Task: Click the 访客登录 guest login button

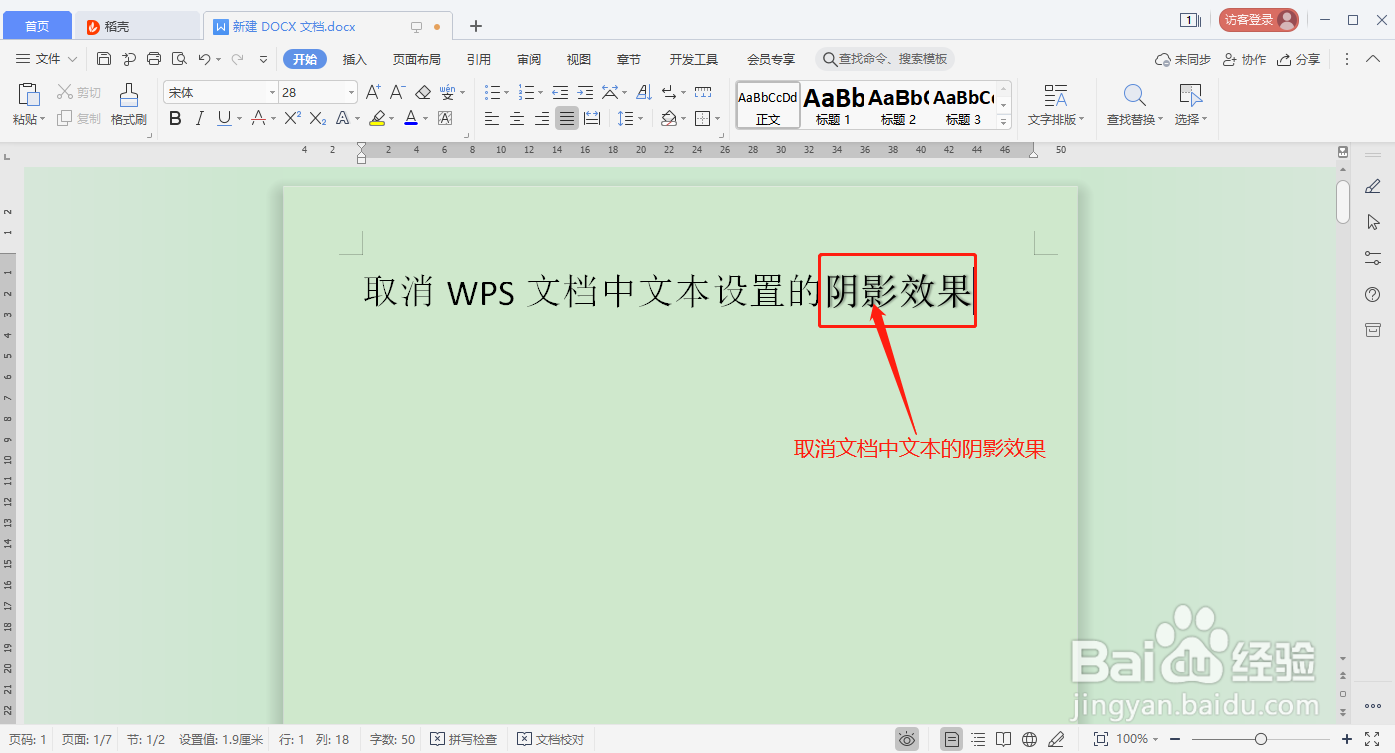Action: point(1259,20)
